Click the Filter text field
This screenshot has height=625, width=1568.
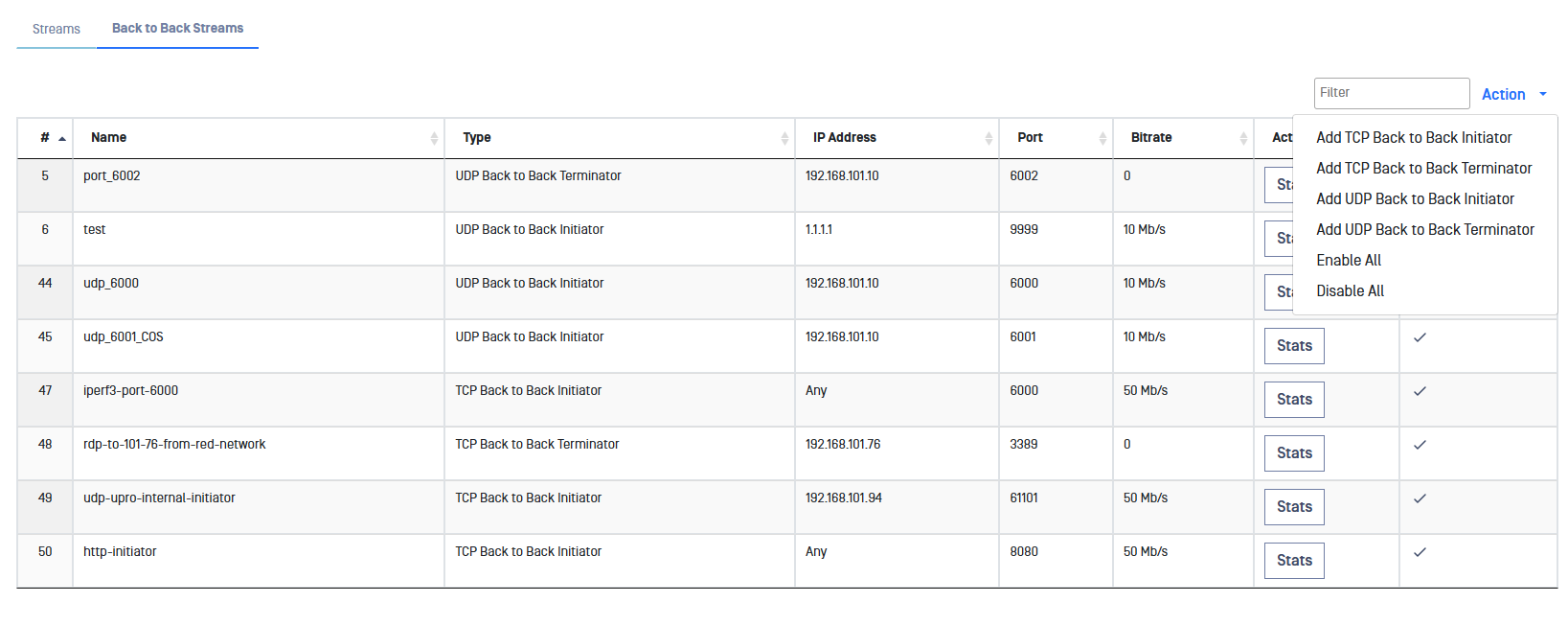[1391, 93]
